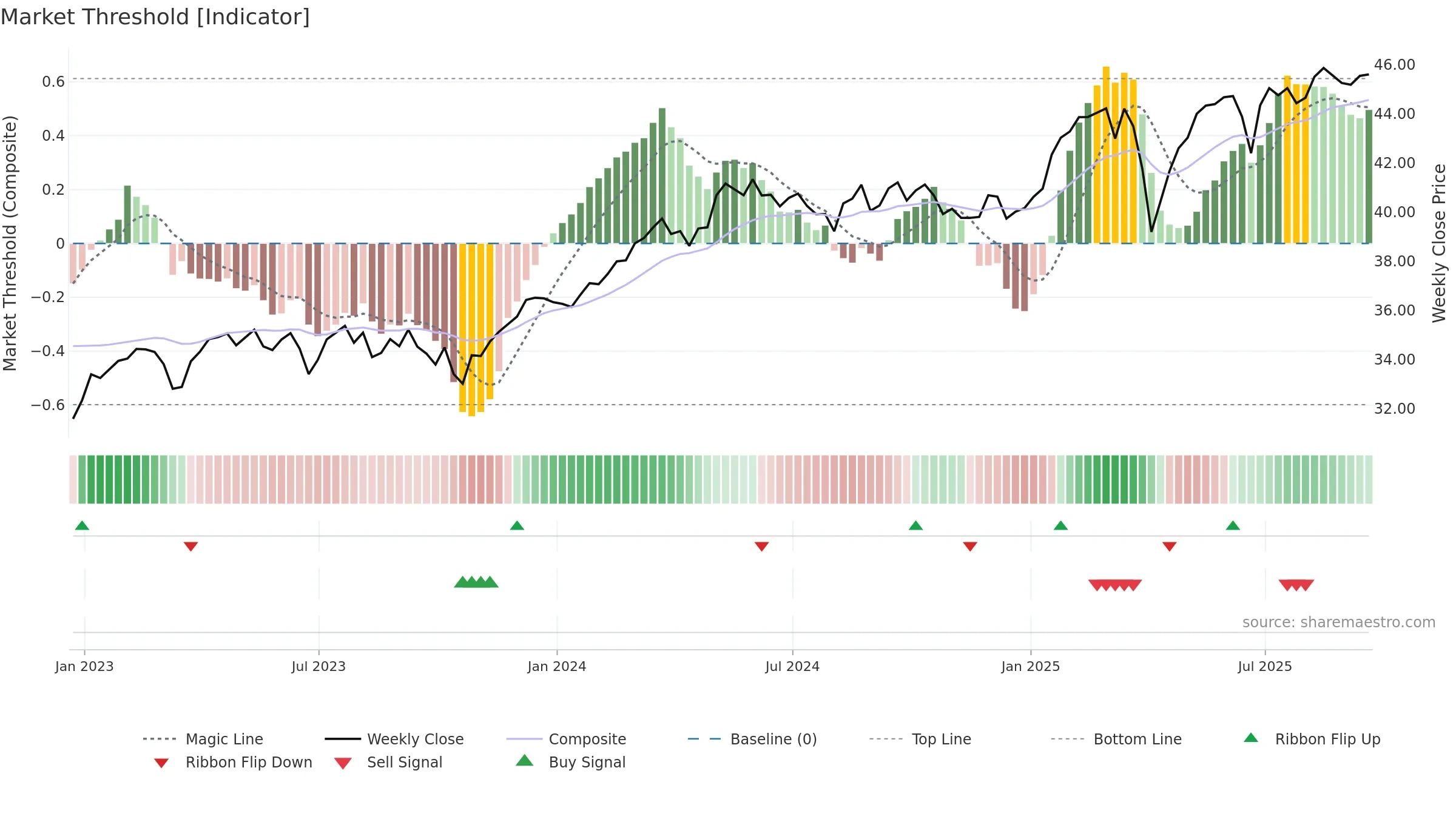
Task: Click the Market Threshold (Composite) axis title
Action: pyautogui.click(x=10, y=243)
